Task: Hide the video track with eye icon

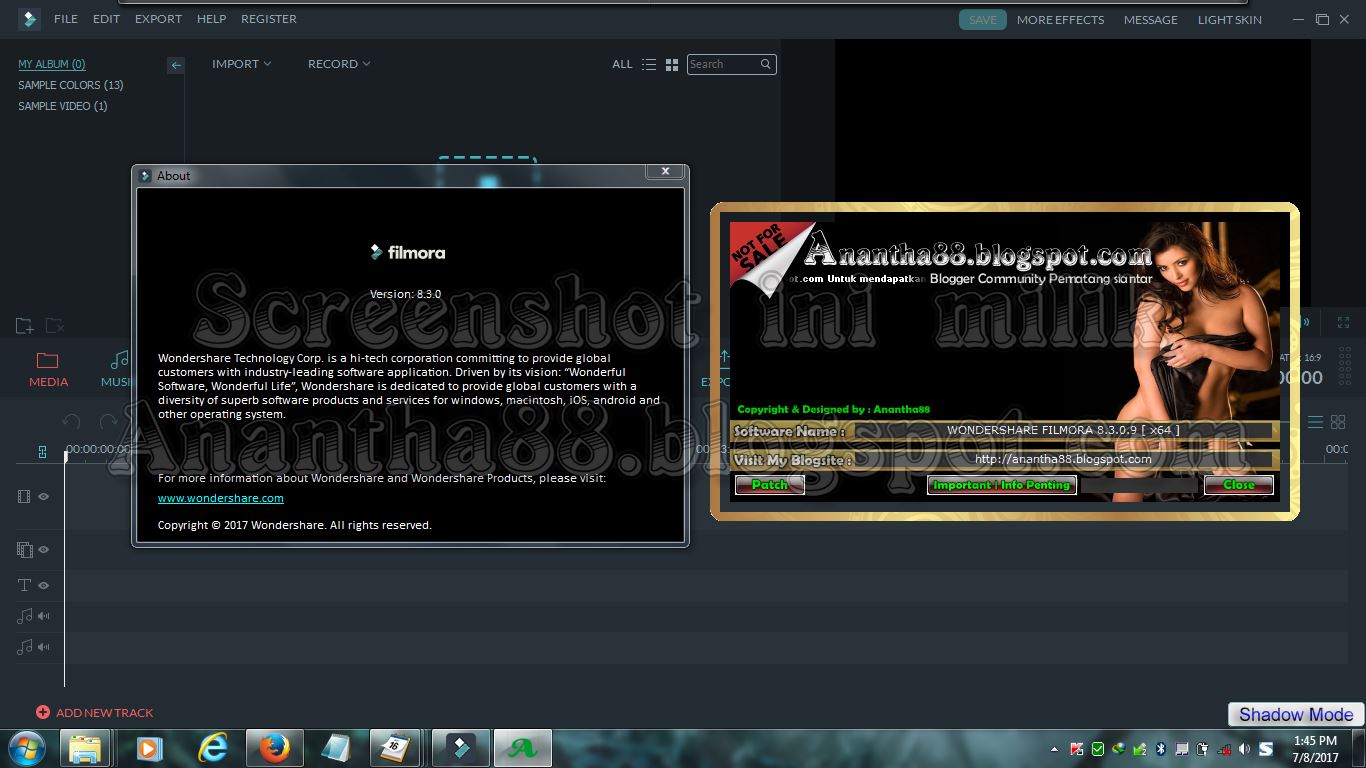Action: pyautogui.click(x=44, y=496)
